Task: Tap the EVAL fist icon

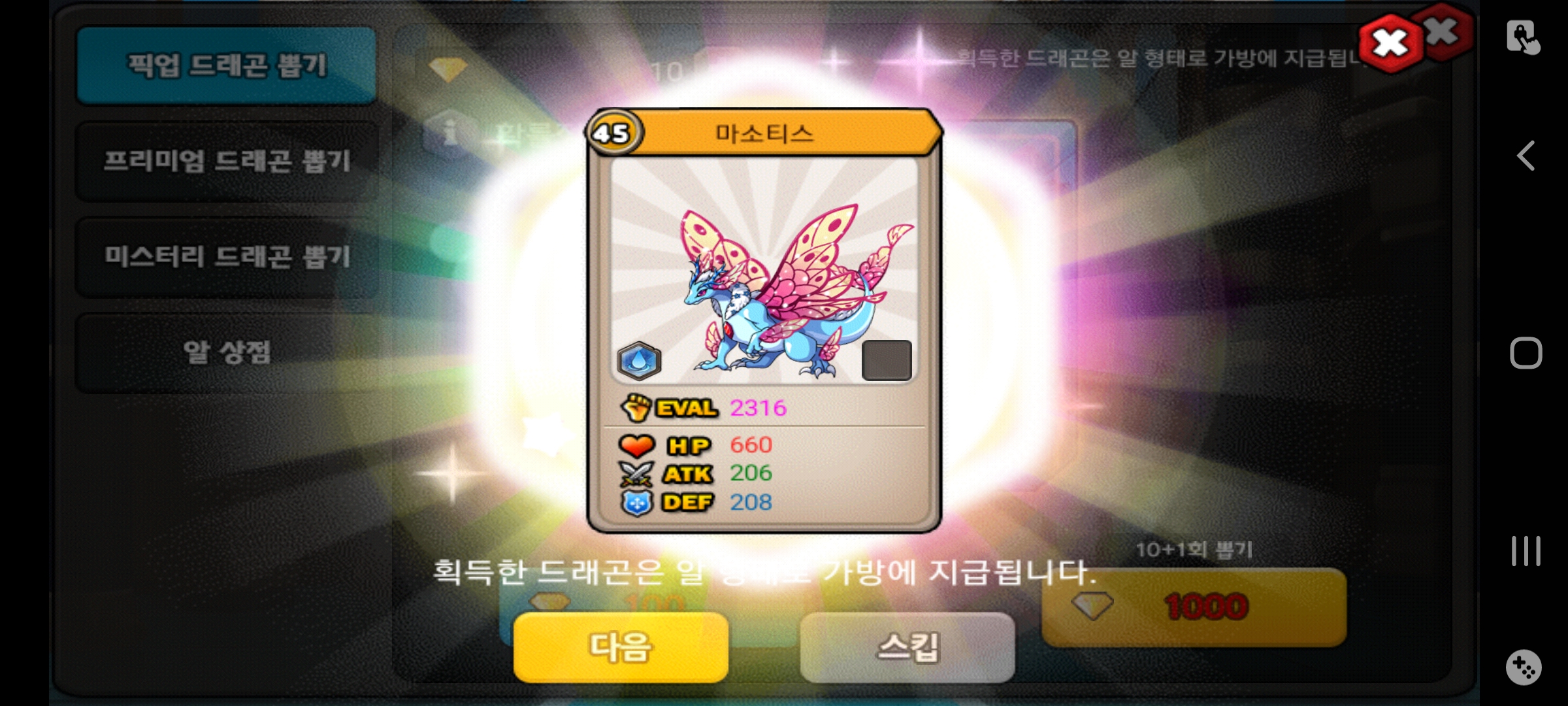Action: (636, 408)
